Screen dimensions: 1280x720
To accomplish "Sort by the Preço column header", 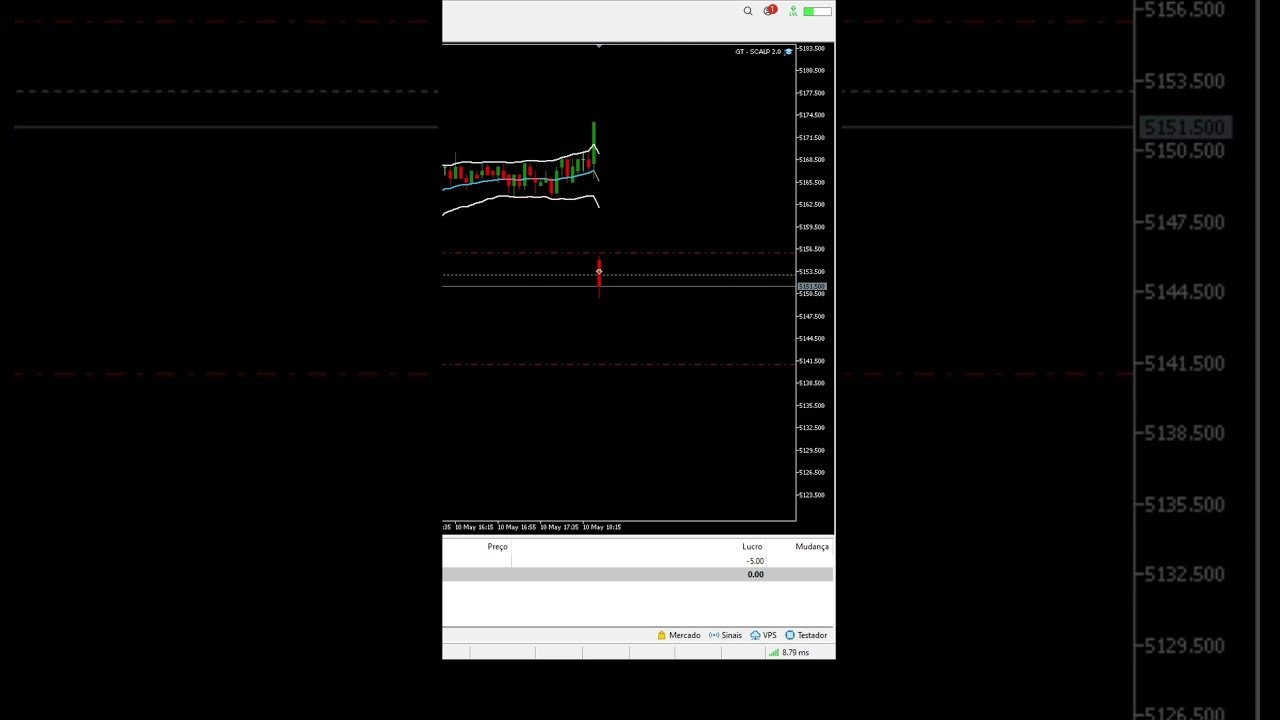I will pos(497,547).
